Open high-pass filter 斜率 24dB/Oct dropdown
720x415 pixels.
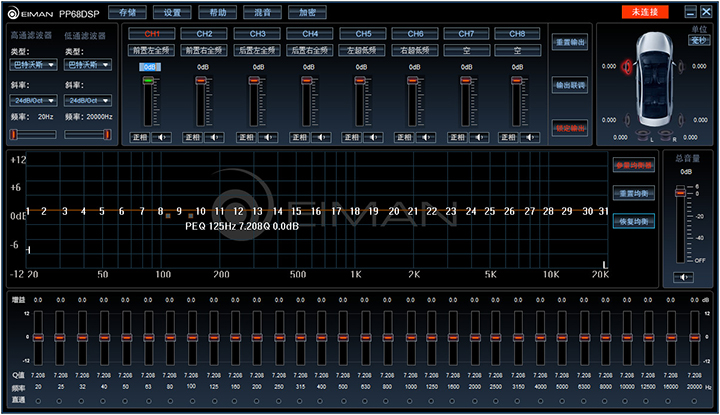[x=34, y=100]
